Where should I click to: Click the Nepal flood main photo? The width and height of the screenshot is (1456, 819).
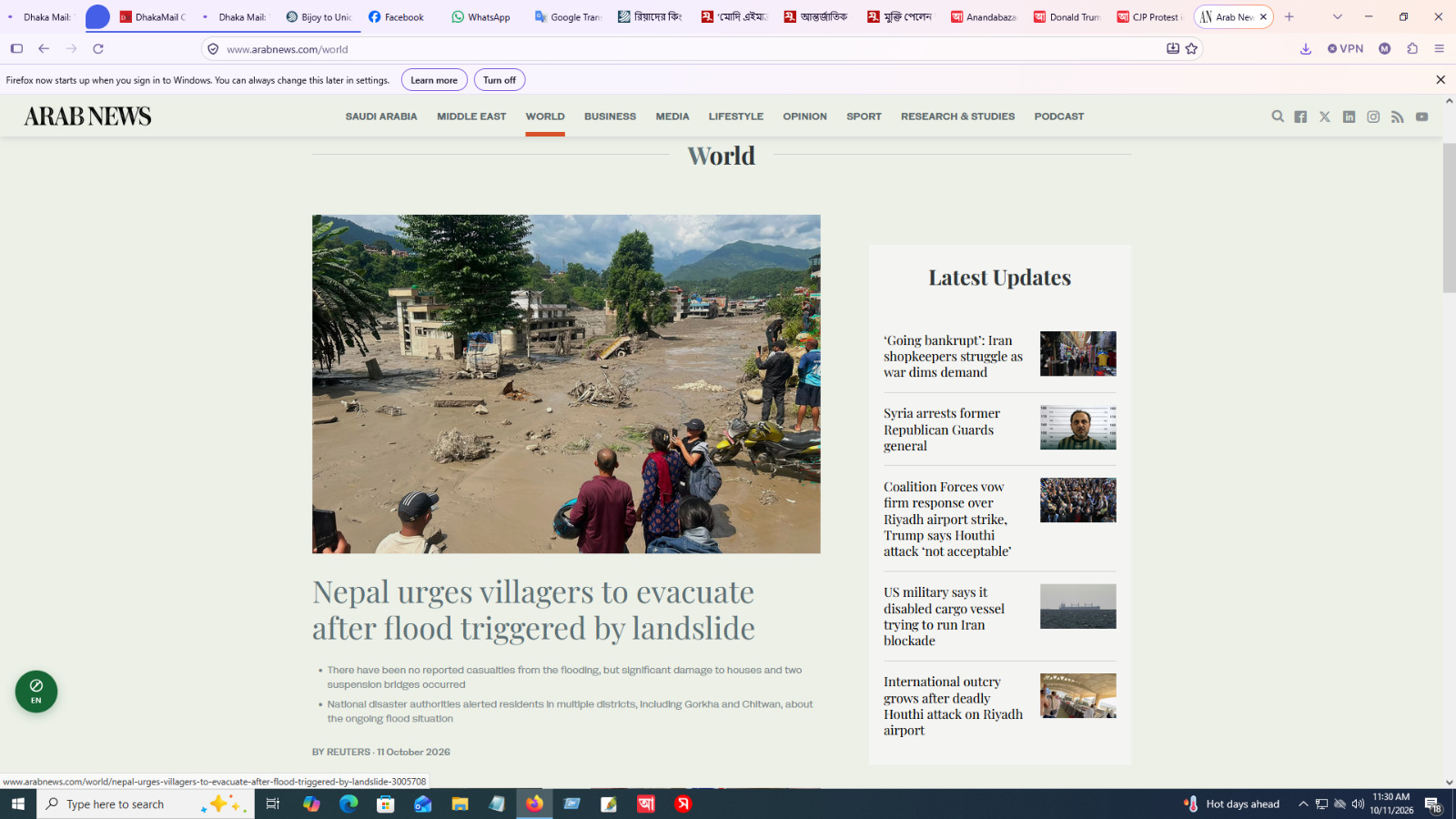(x=566, y=384)
